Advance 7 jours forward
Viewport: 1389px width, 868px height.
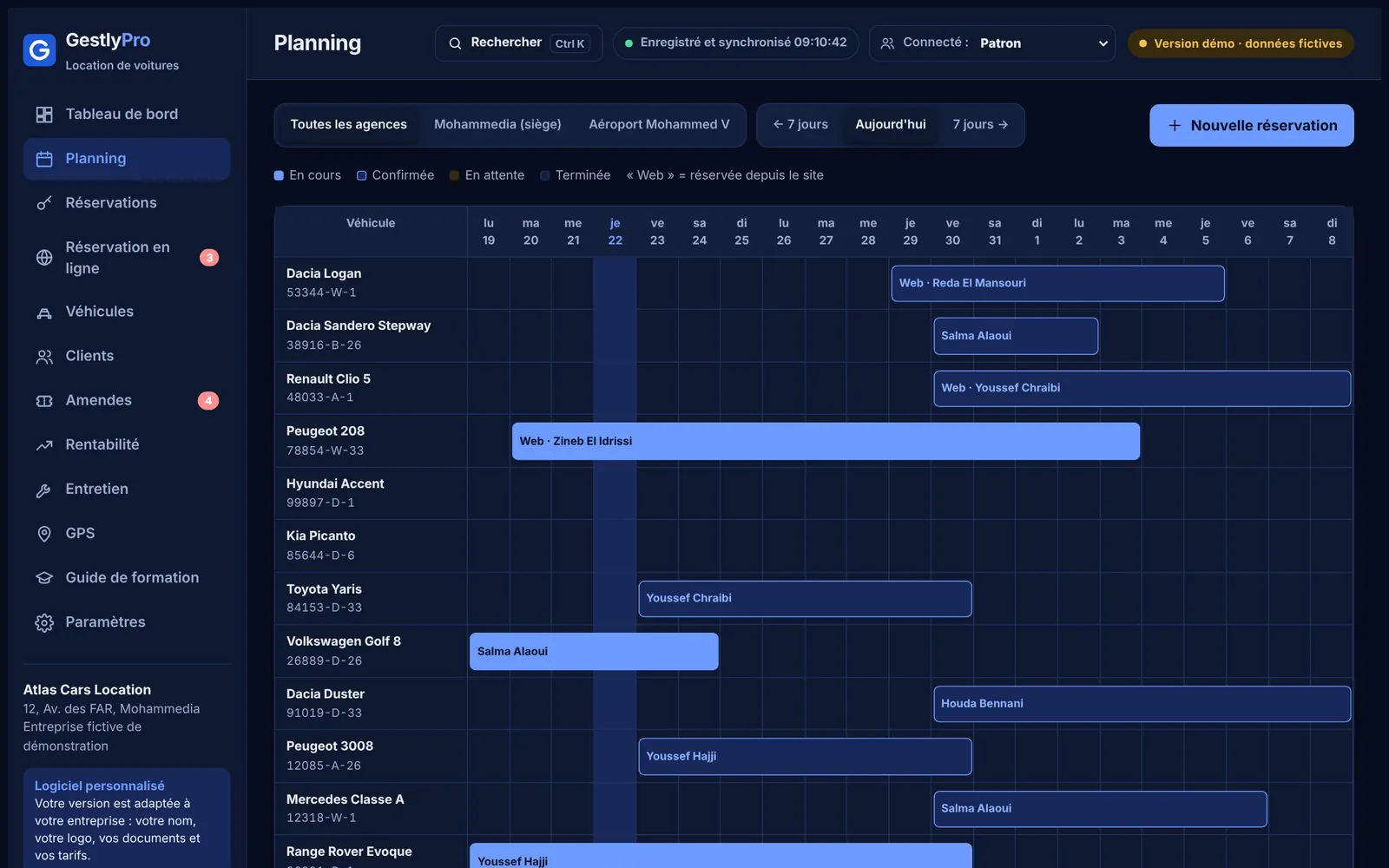980,125
